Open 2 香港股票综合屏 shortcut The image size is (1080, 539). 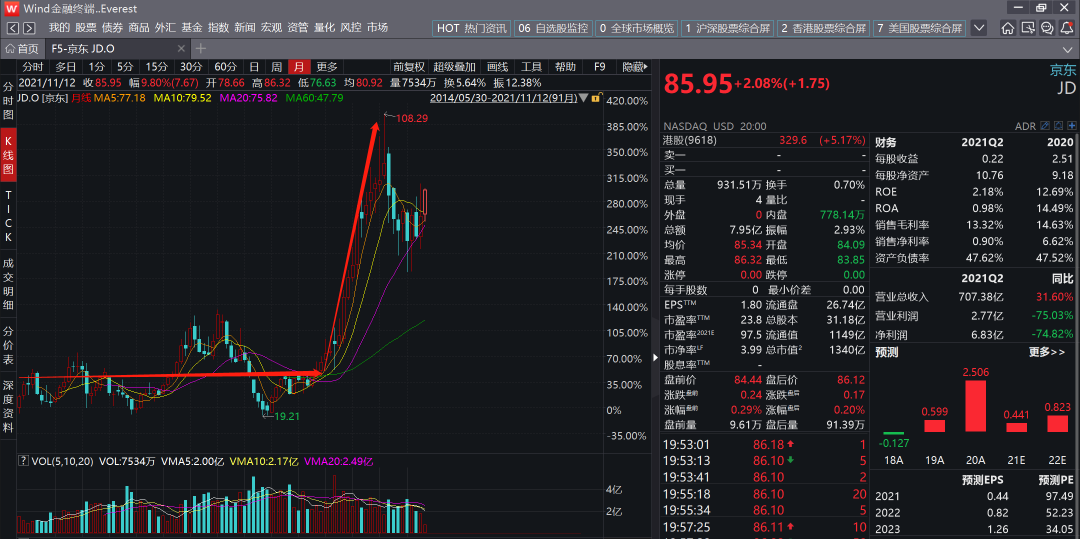click(x=824, y=28)
